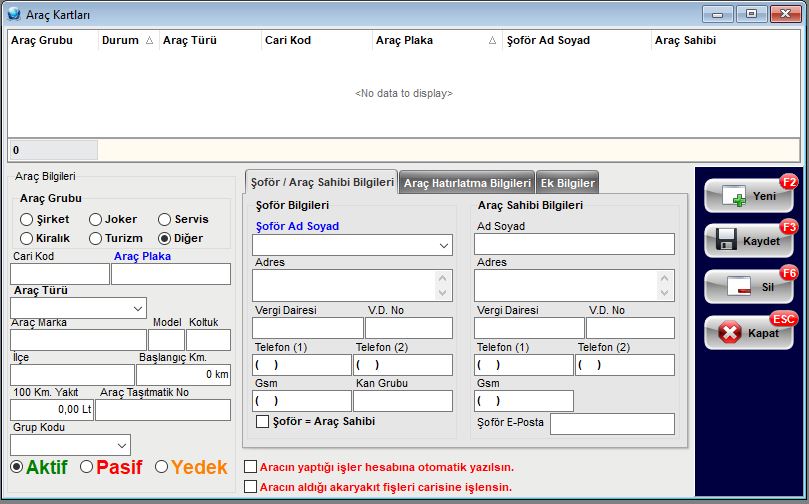
Task: Click the Koltuk input field
Action: [x=208, y=340]
